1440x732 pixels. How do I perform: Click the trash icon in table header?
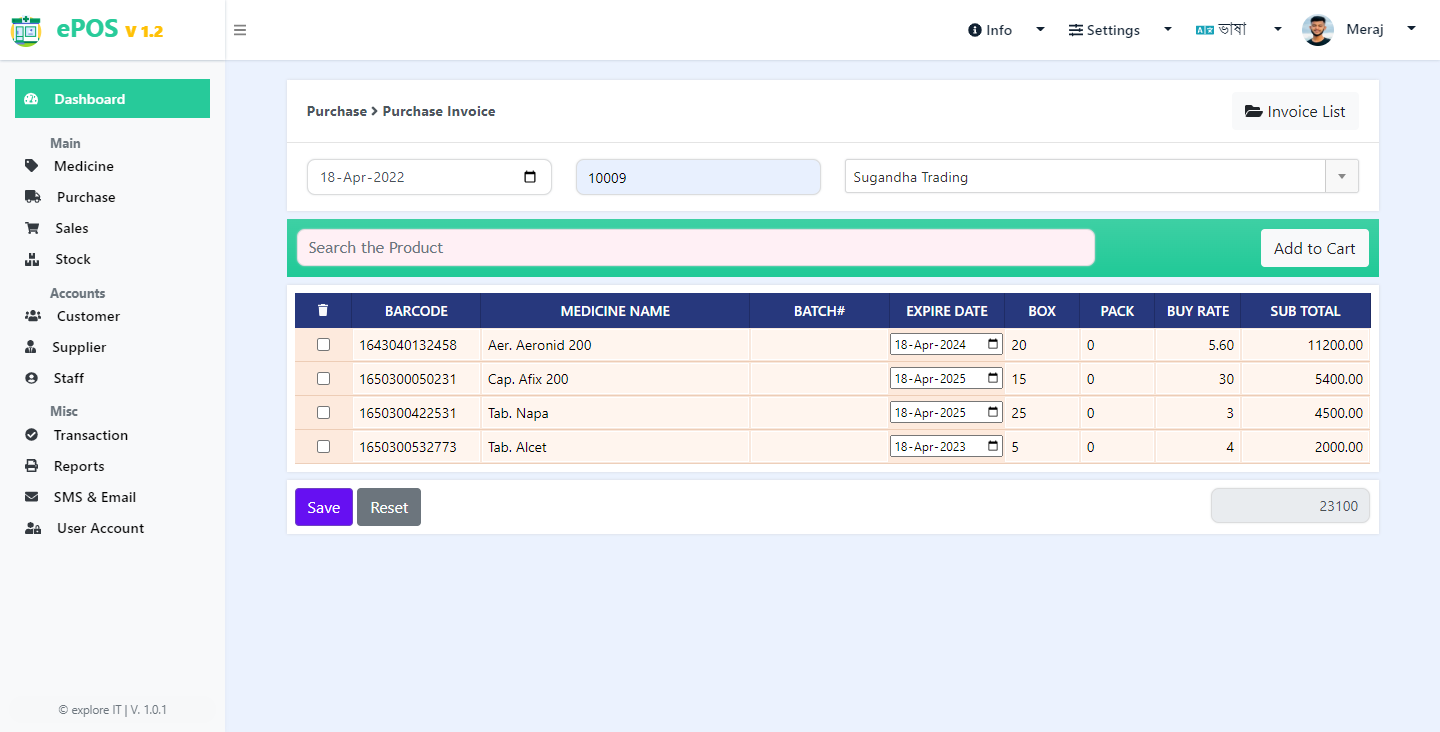click(x=323, y=311)
